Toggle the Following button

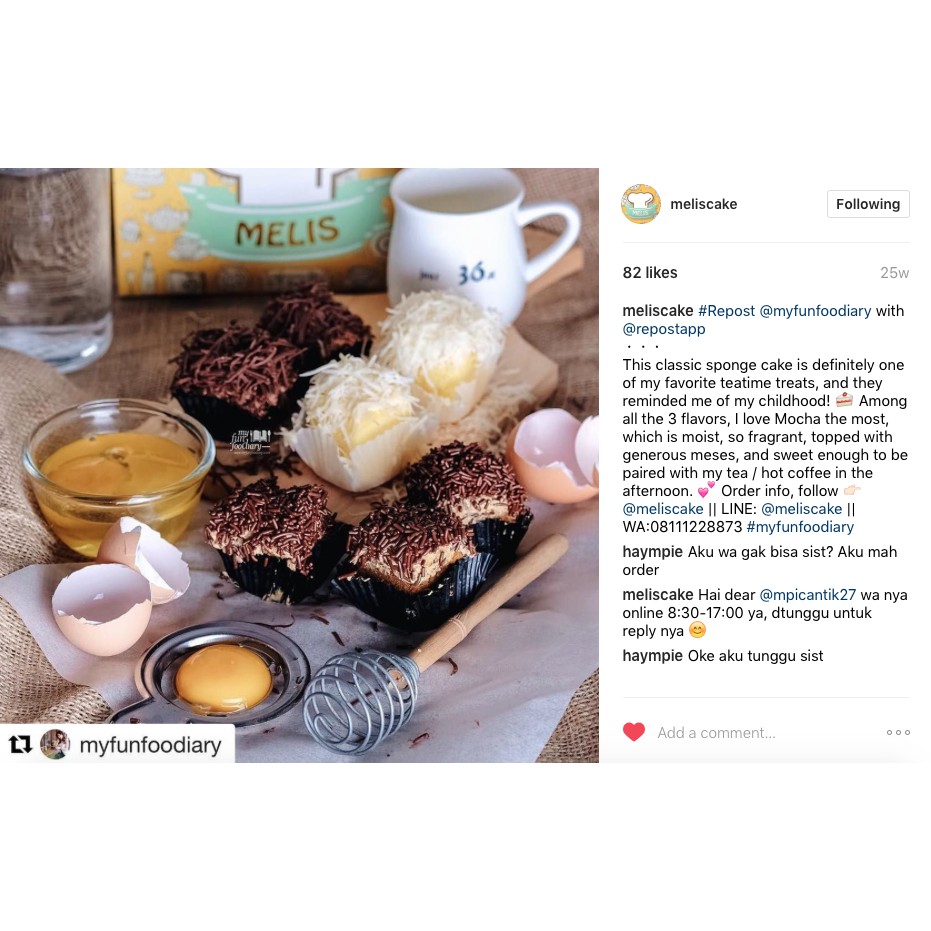pyautogui.click(x=867, y=204)
